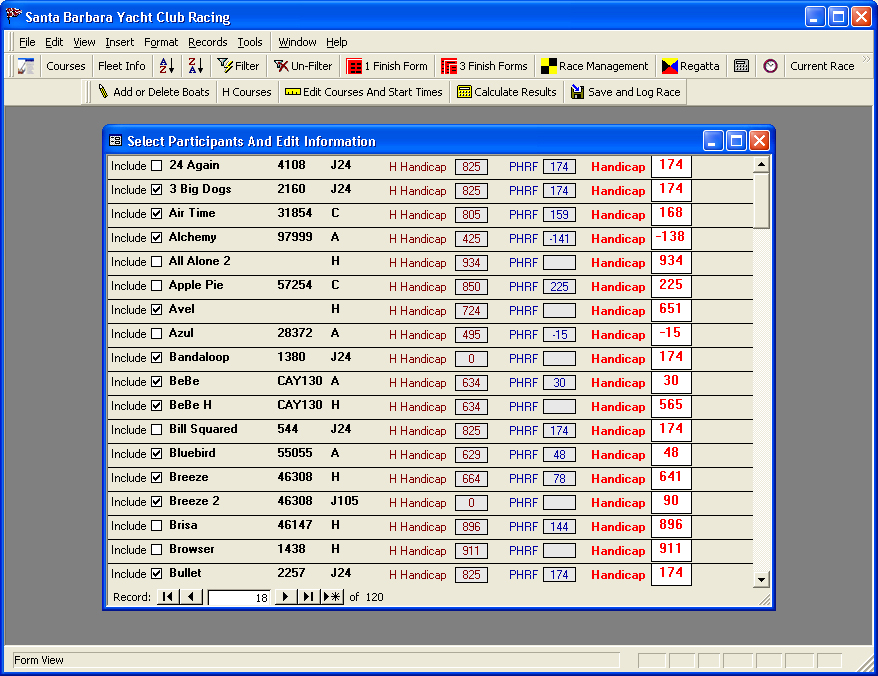
Task: Click the vertical scrollbar thumb
Action: [x=761, y=201]
